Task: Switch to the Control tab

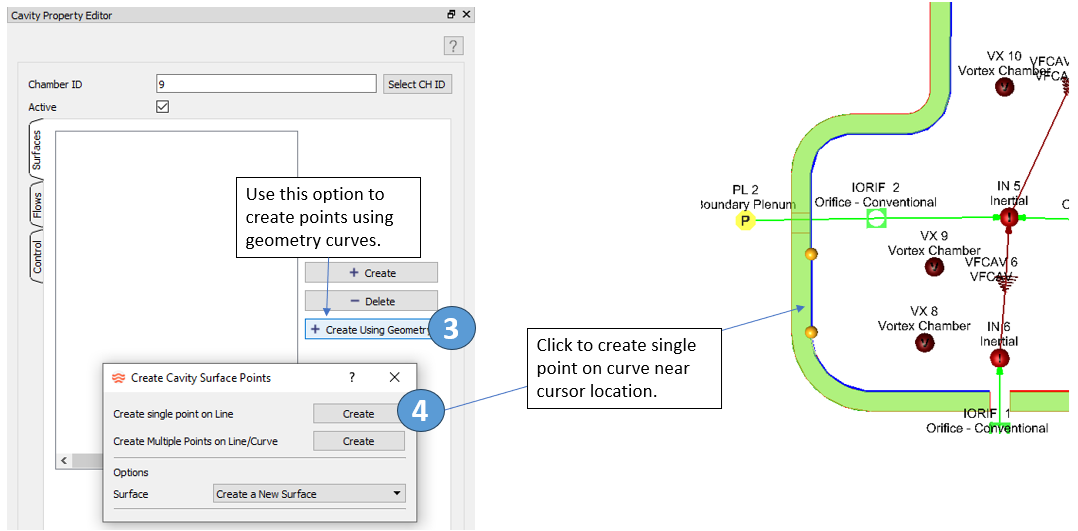Action: click(37, 257)
